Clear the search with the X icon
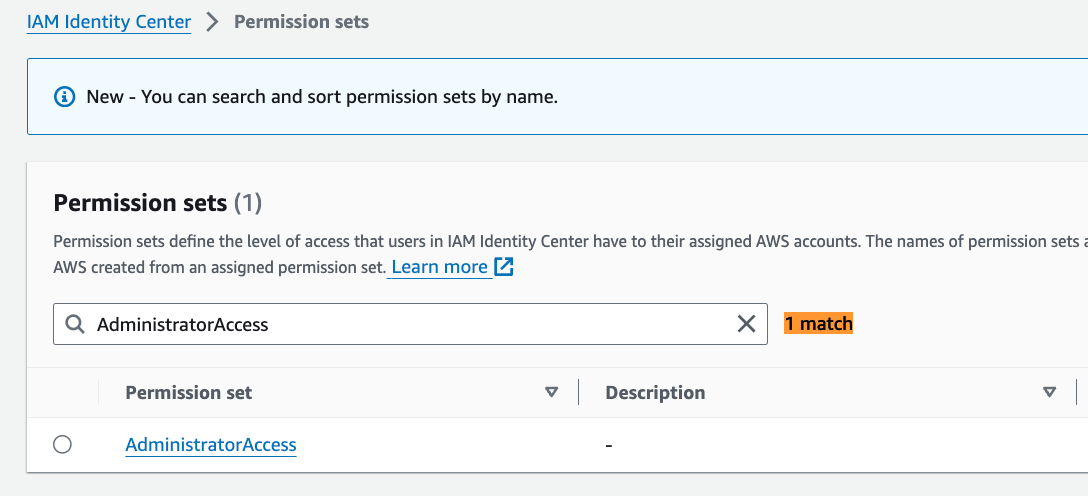Viewport: 1088px width, 496px height. point(746,324)
